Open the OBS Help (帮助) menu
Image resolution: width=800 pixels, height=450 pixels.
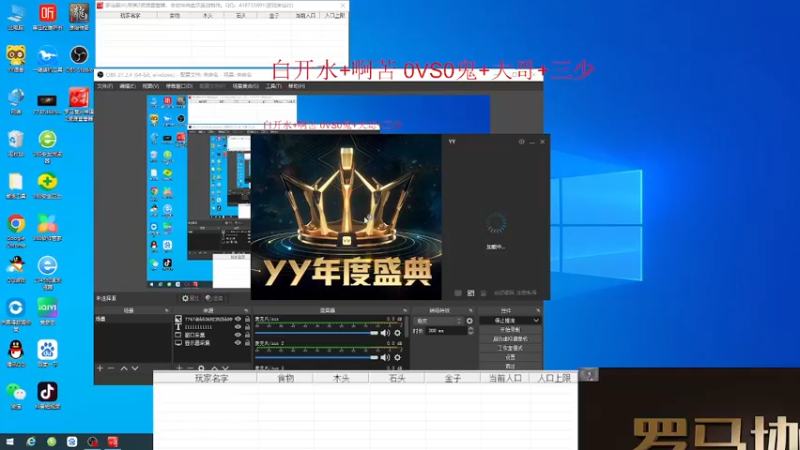[x=296, y=86]
